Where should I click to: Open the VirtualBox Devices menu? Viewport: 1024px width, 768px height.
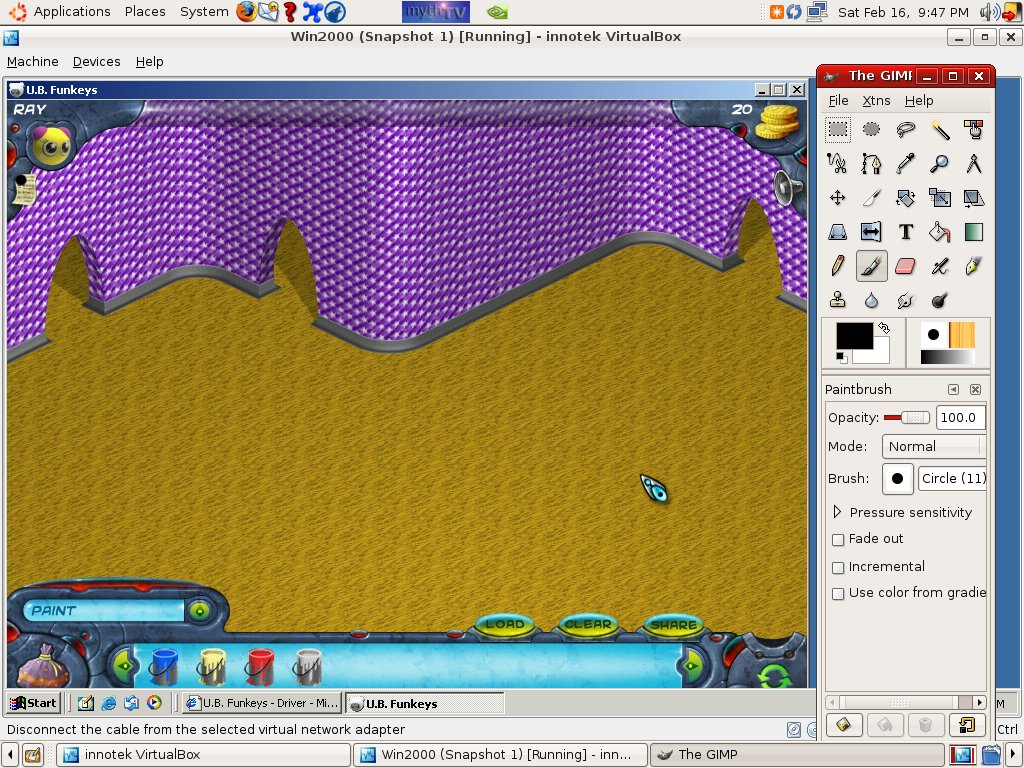click(96, 62)
